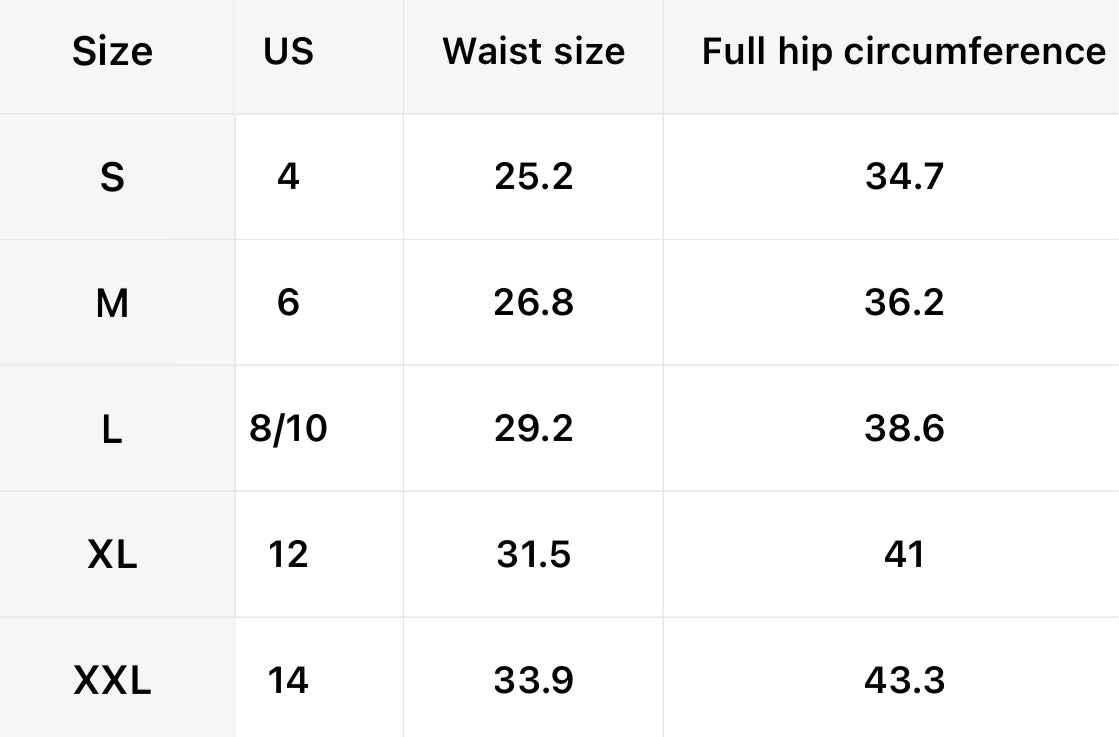
Task: Select waist size 33.9 value
Action: pyautogui.click(x=533, y=681)
